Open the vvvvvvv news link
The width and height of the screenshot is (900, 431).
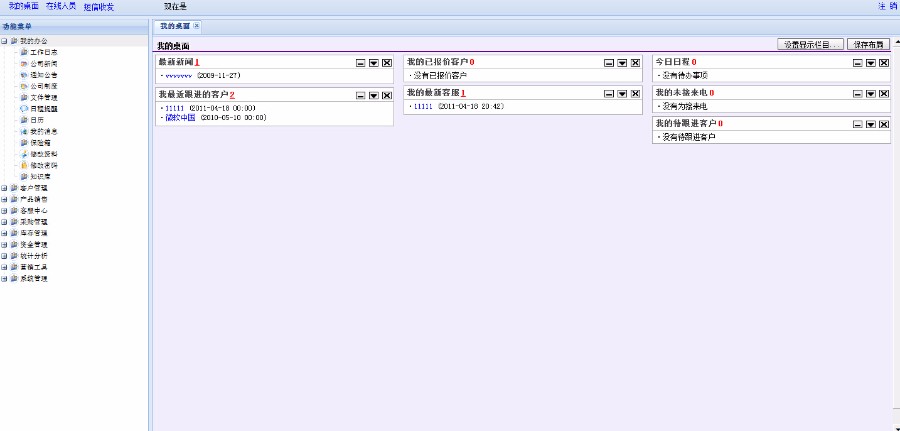(x=178, y=75)
